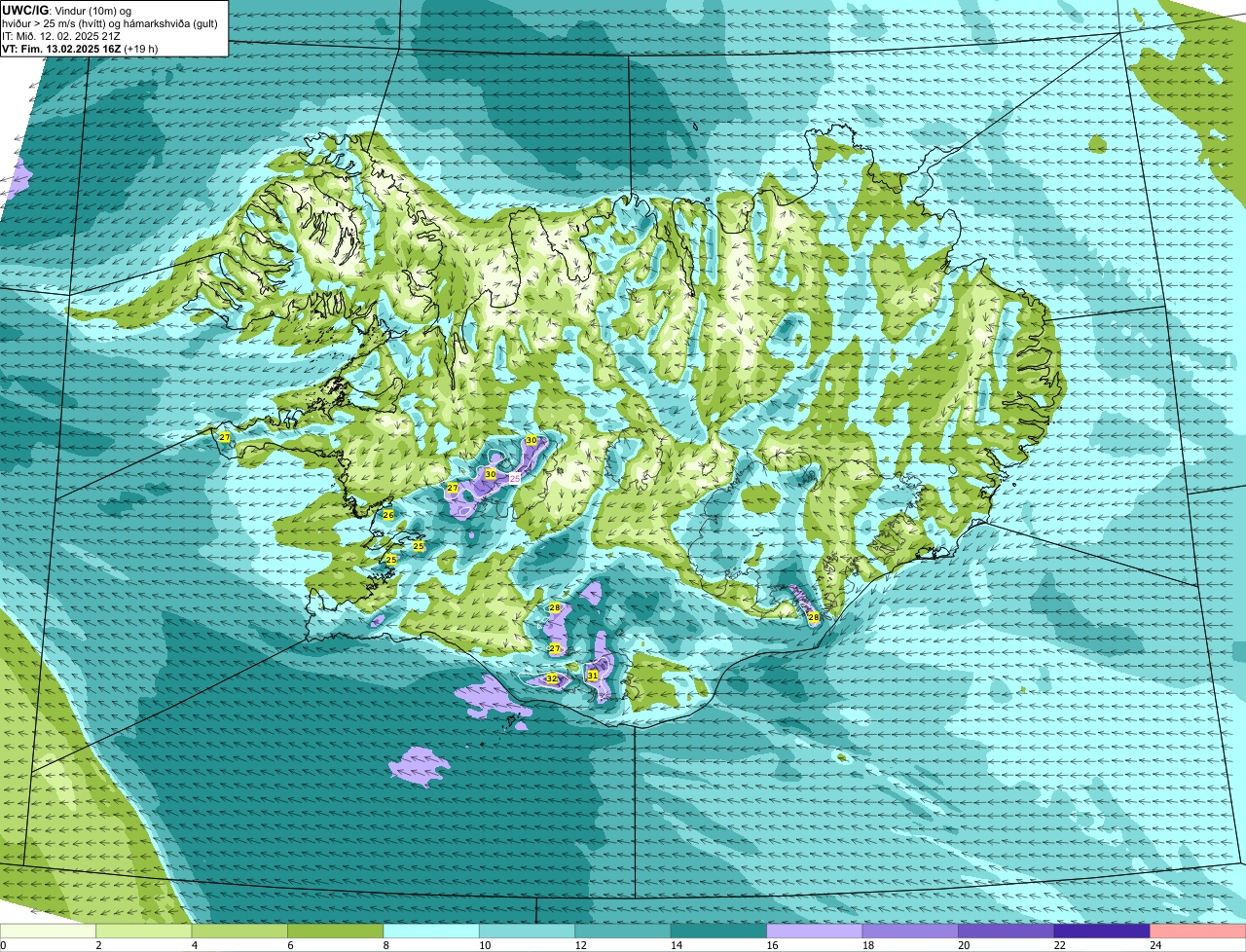Screen dimensions: 1246x952
Task: Click the yellow 32 peak gust marker
Action: [x=552, y=678]
